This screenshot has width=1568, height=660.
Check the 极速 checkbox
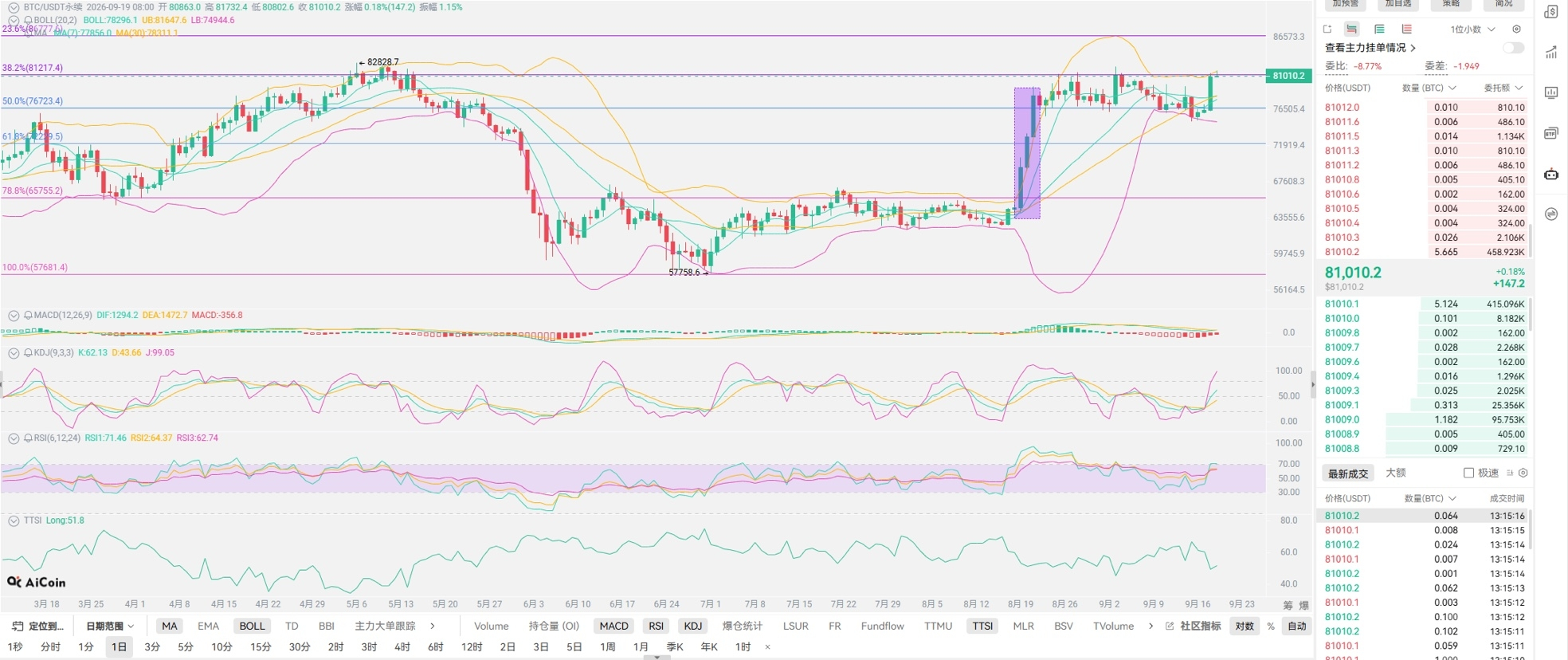1468,473
